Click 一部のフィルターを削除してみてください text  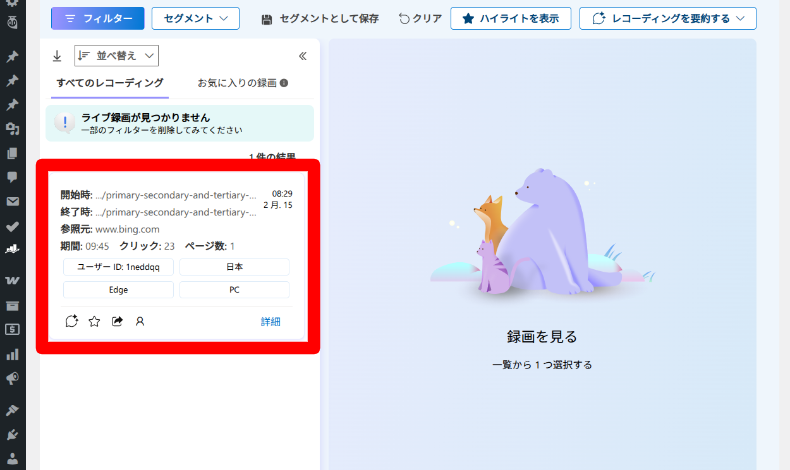162,130
